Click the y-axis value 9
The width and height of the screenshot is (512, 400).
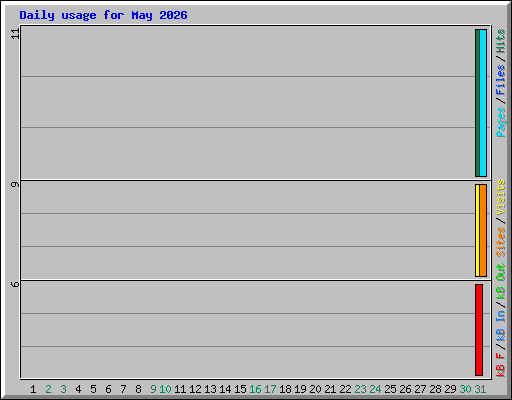(x=15, y=184)
